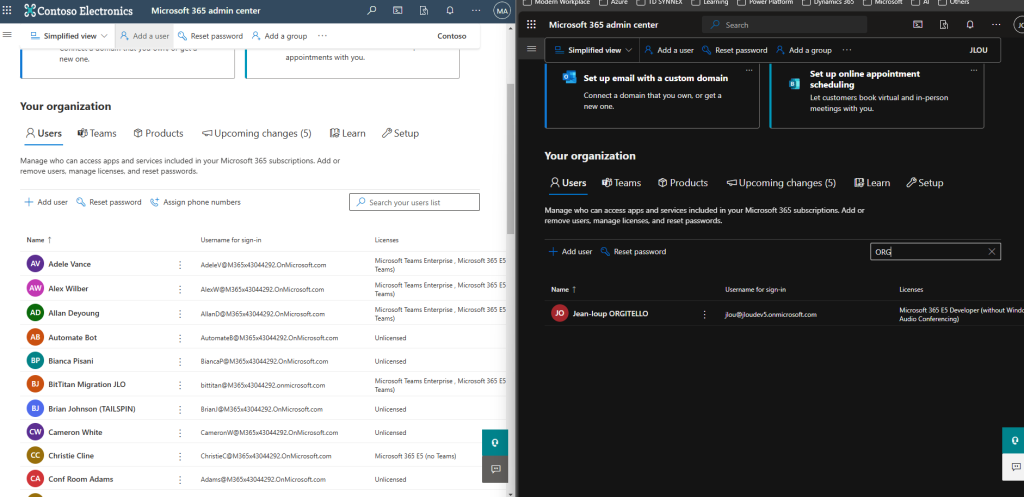Switch to Setup tab in dark window
The image size is (1024, 497).
point(925,183)
